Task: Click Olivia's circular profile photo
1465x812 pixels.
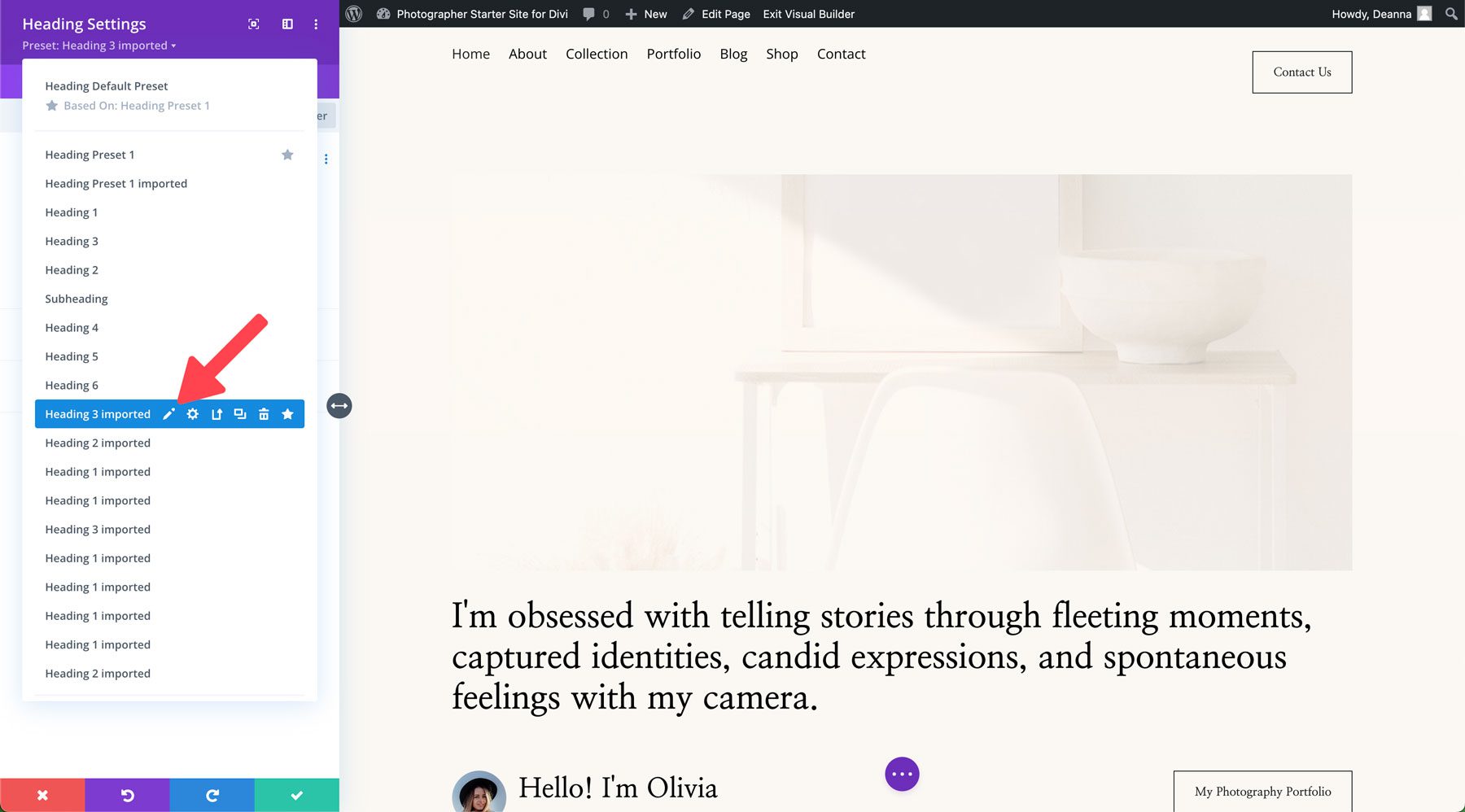Action: point(479,793)
